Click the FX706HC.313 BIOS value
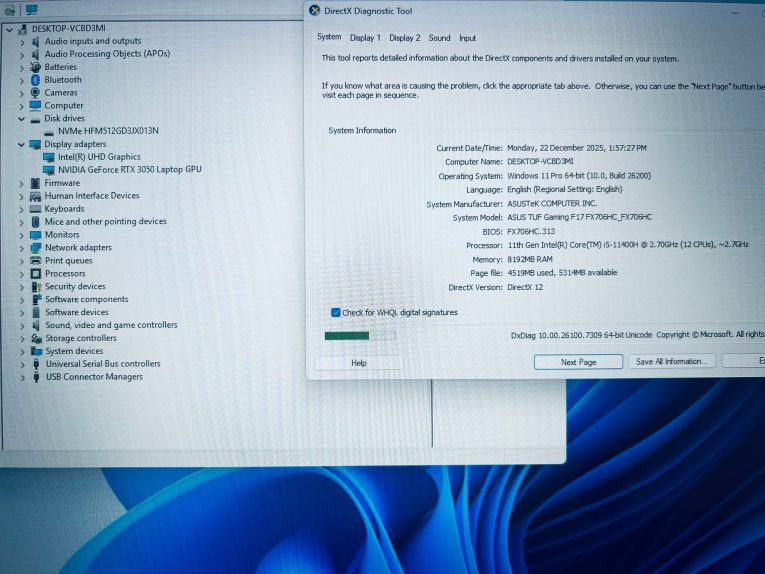This screenshot has width=765, height=574. [x=531, y=231]
